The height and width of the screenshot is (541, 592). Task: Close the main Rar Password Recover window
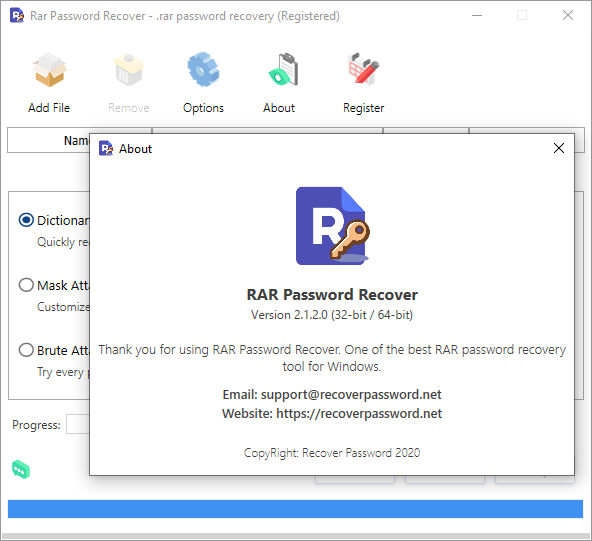pyautogui.click(x=568, y=15)
